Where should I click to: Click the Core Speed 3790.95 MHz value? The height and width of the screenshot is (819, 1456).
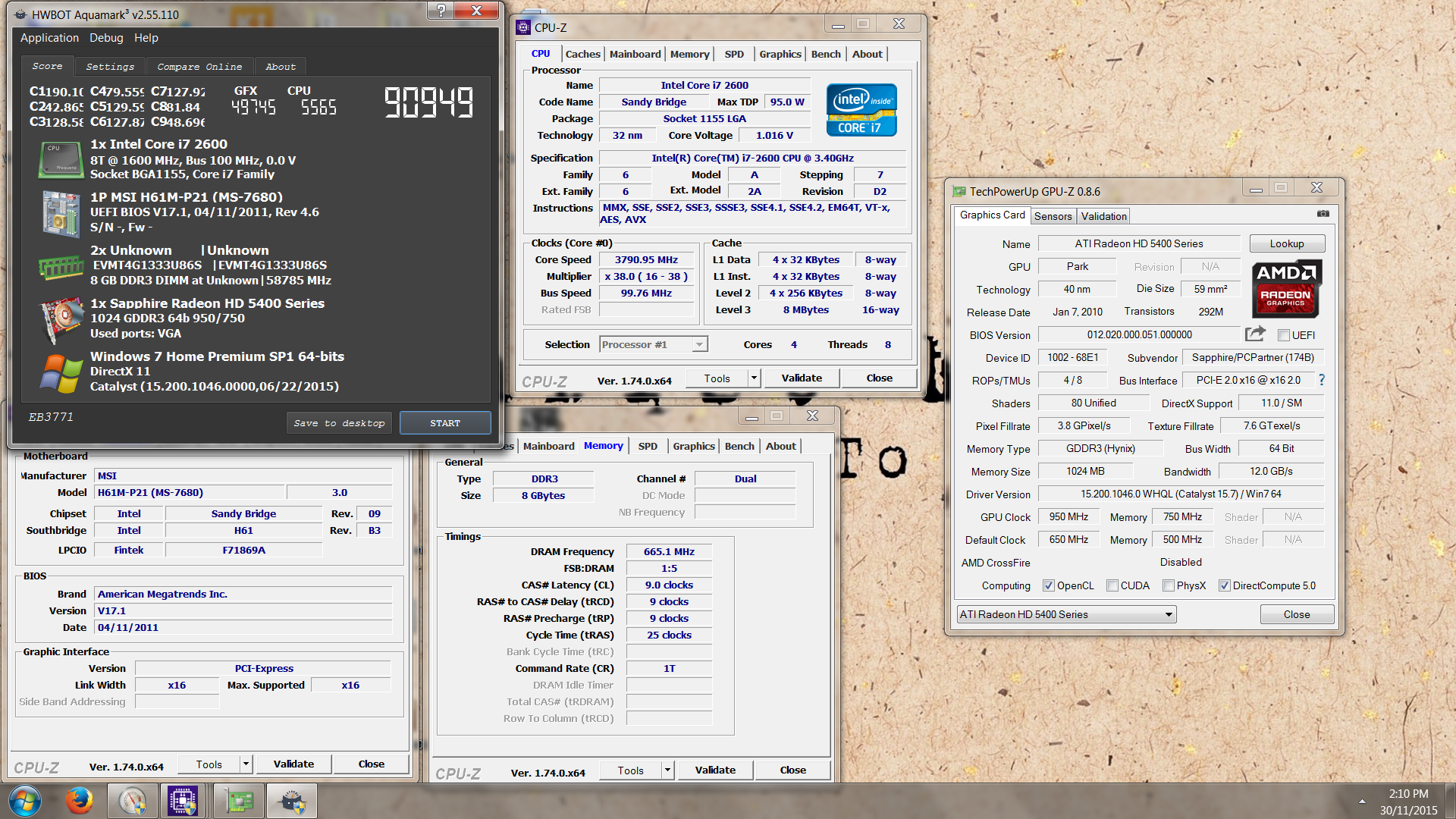pyautogui.click(x=646, y=259)
